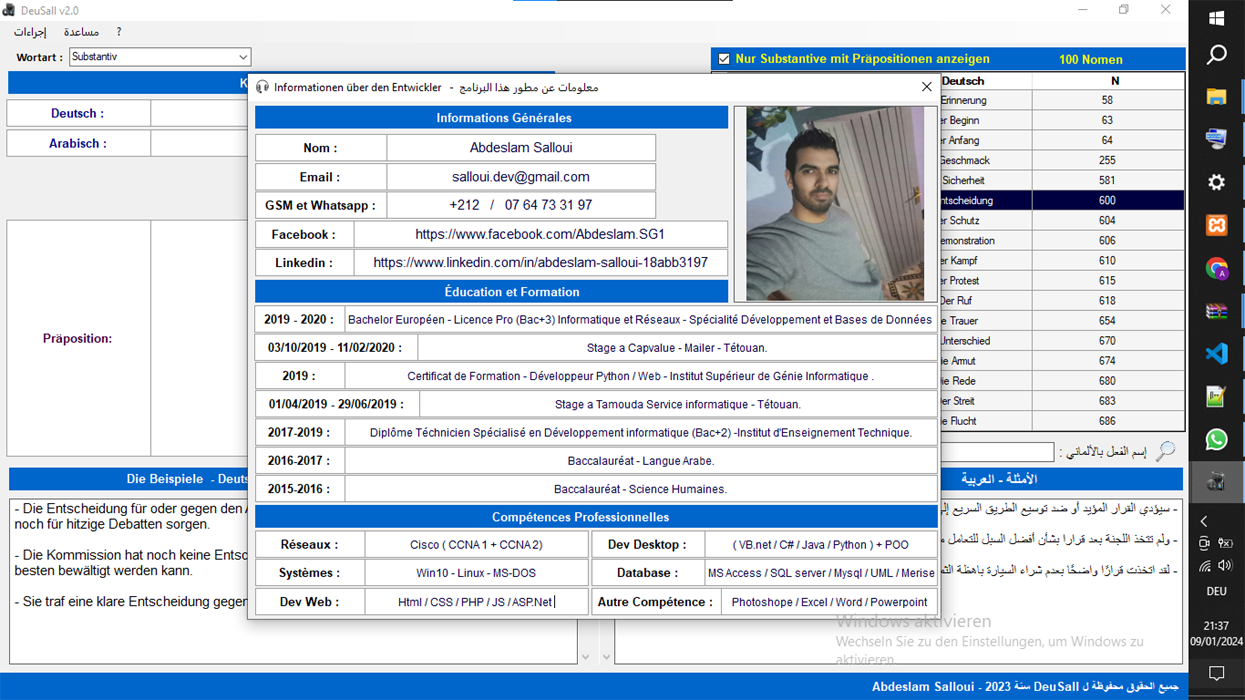Screen dimensions: 1245x700
Task: Open the إجراءات menu
Action: pos(30,32)
